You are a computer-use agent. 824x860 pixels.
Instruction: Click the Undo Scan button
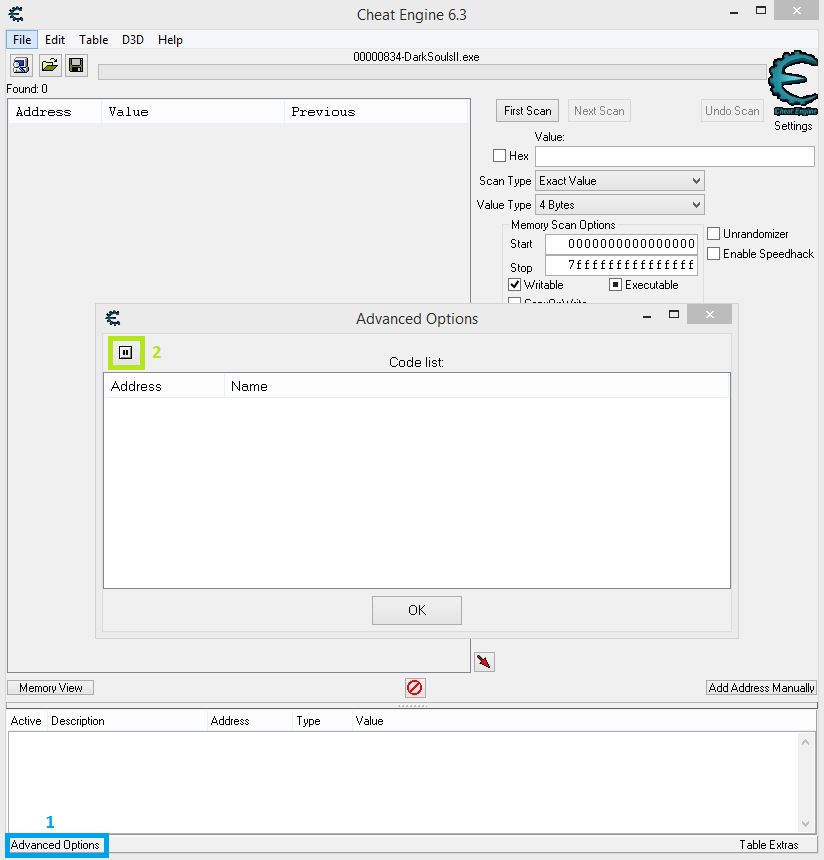click(732, 111)
